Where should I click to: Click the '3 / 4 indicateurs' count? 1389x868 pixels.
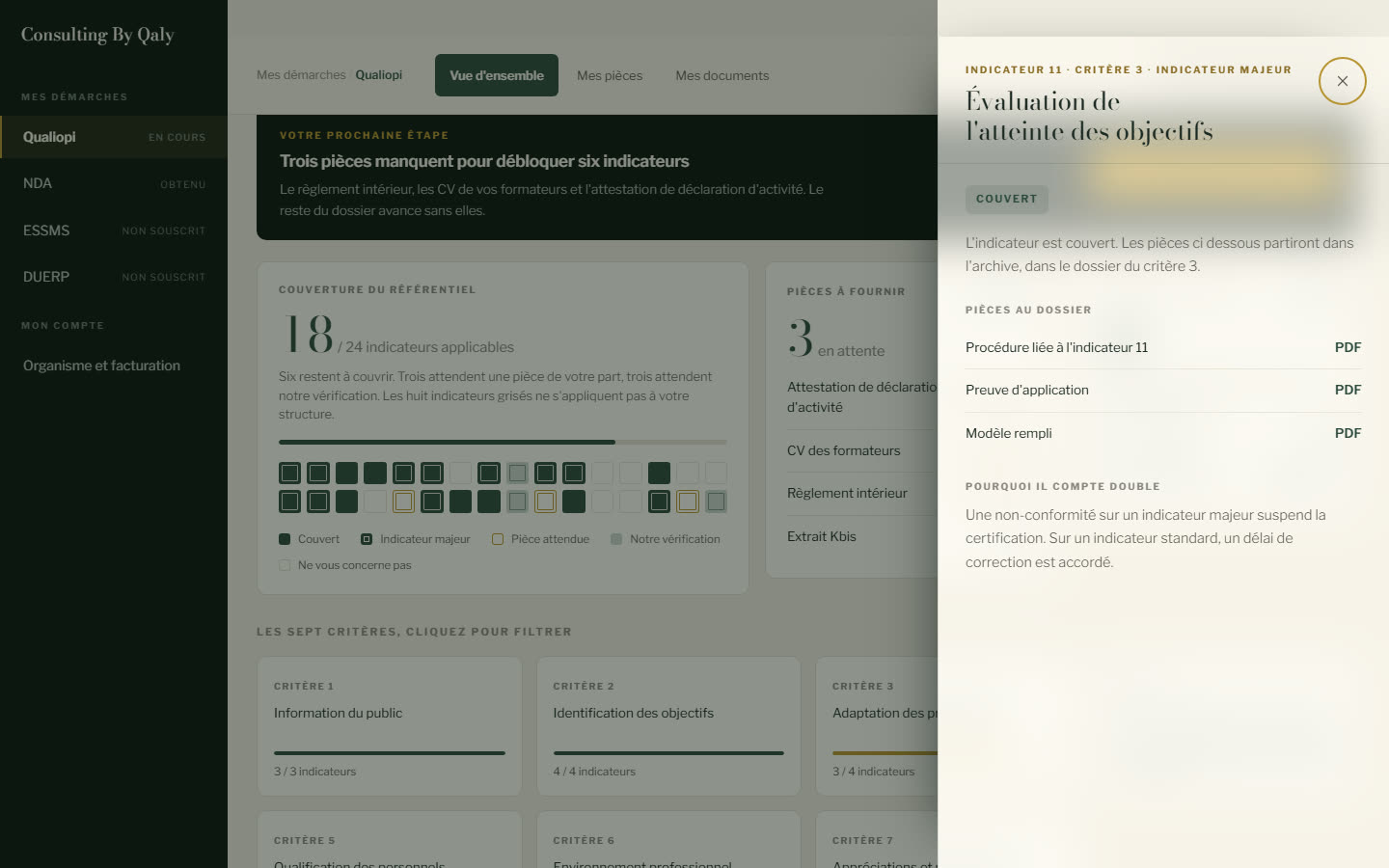coord(874,772)
